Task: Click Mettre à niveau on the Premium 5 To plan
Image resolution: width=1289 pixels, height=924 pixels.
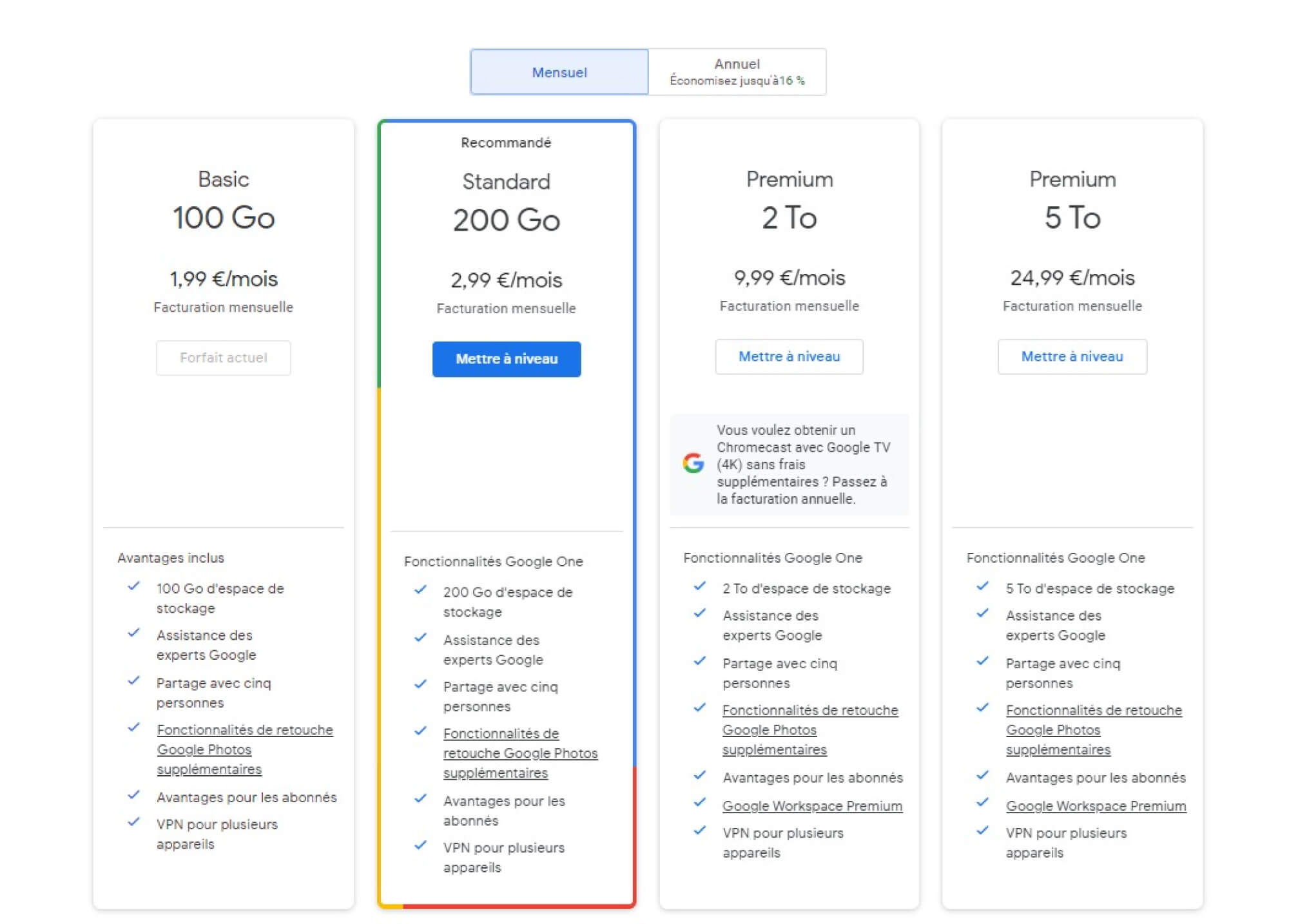Action: 1072,356
